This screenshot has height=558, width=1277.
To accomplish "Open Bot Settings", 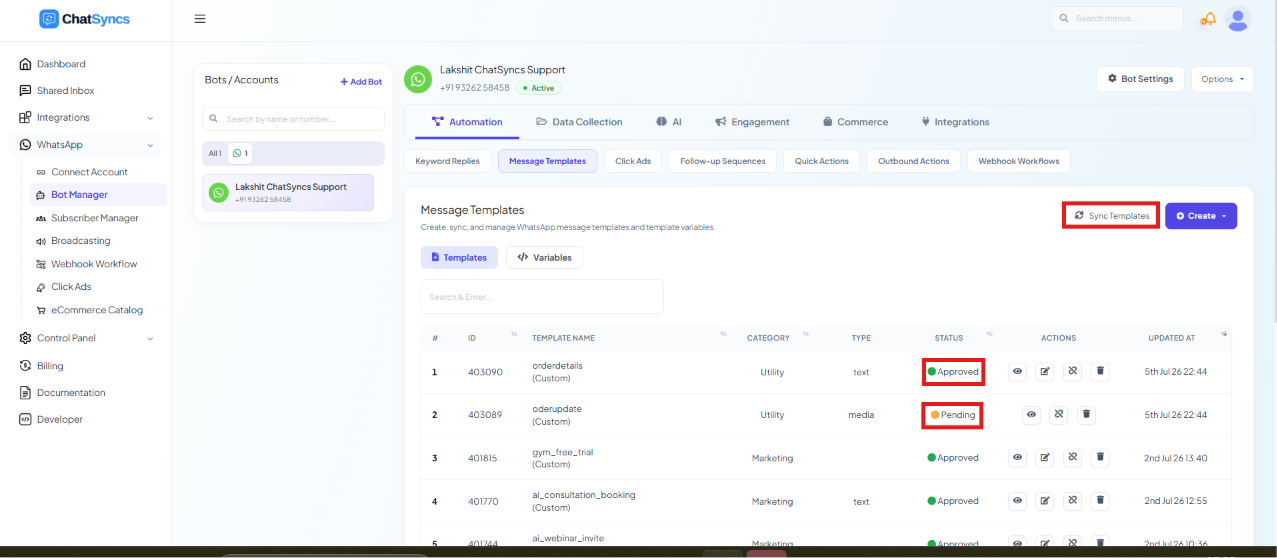I will coord(1141,79).
